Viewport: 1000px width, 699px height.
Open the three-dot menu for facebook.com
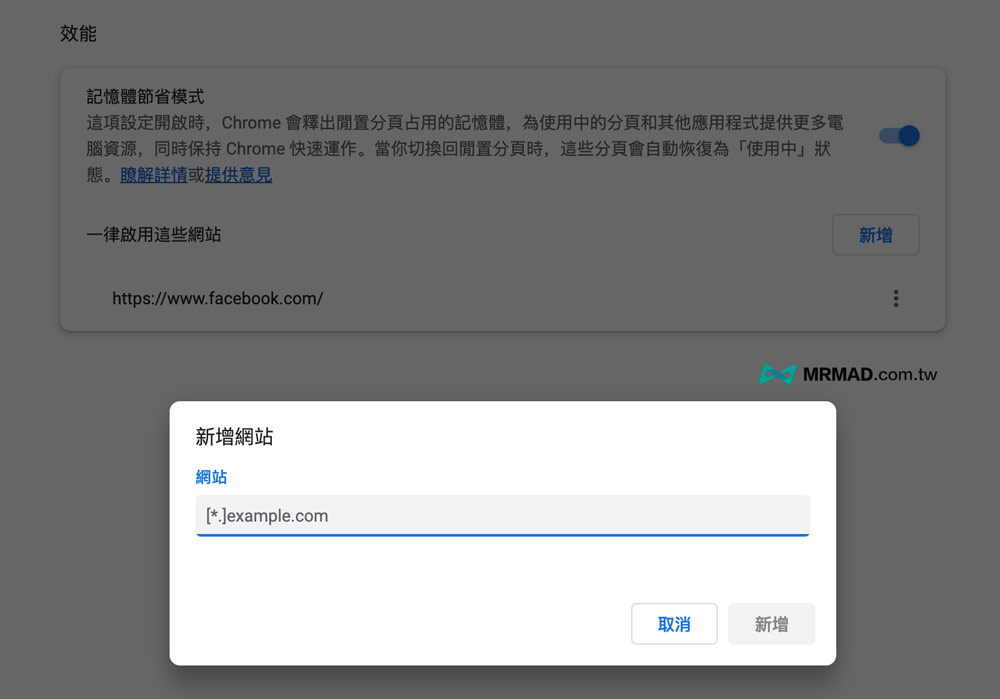pos(895,298)
